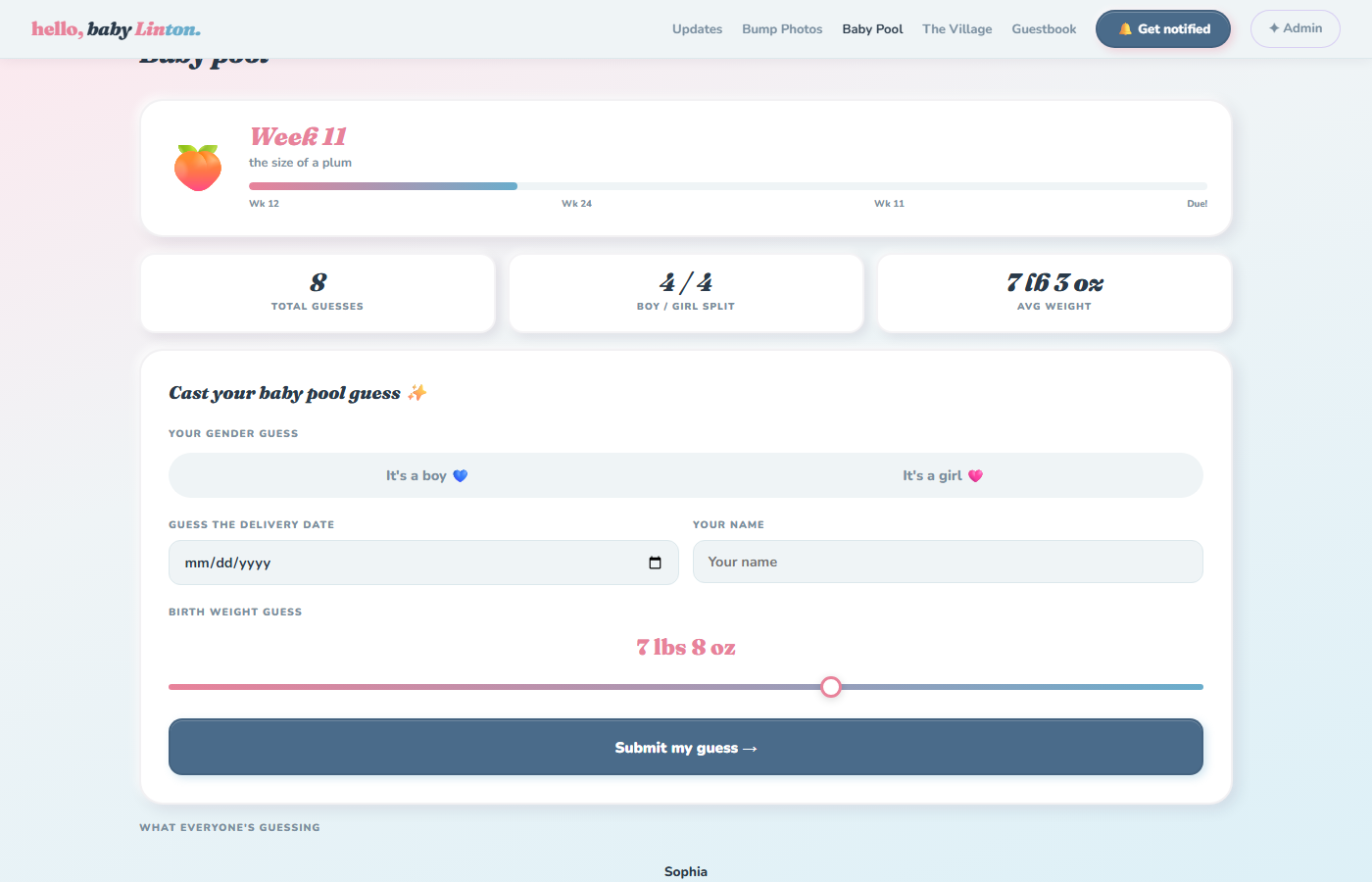Open the date picker calendar icon

tap(655, 563)
